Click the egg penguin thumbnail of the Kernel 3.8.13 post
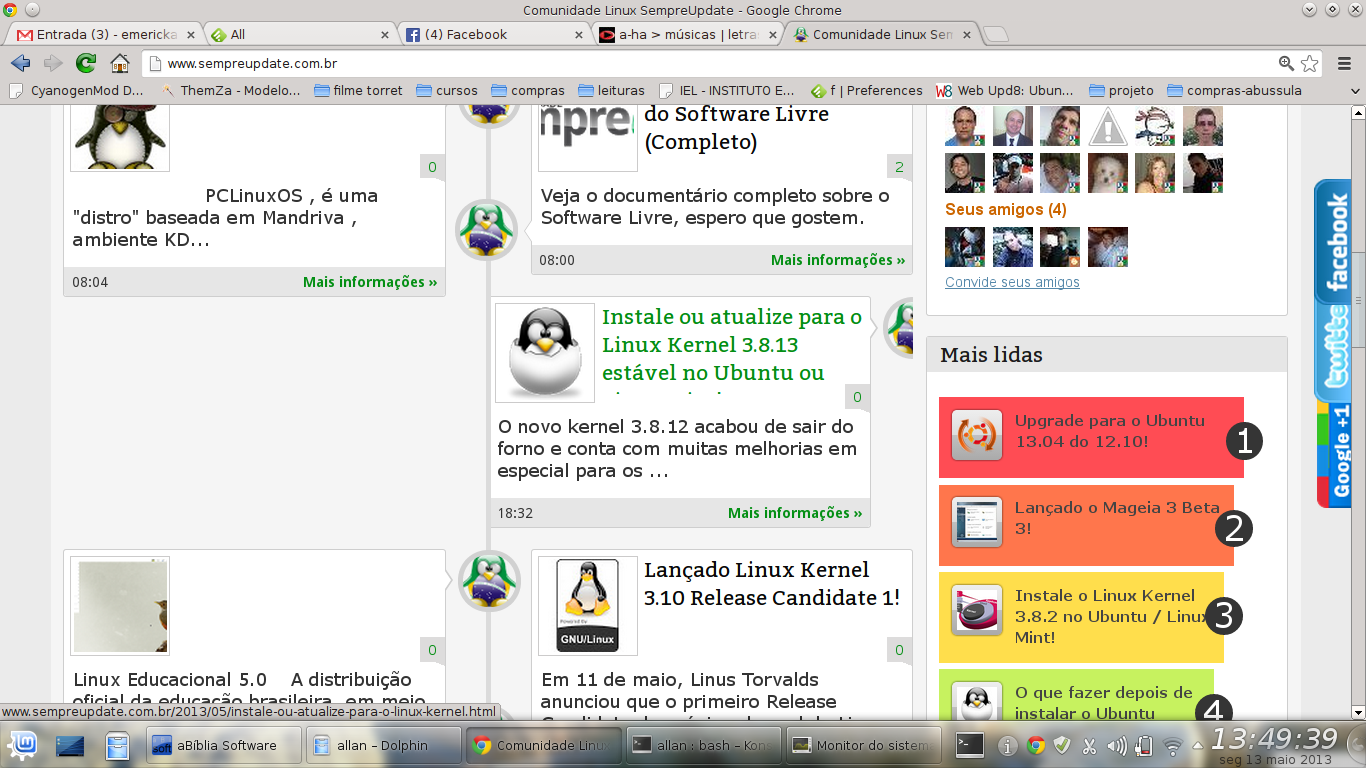 click(x=545, y=353)
